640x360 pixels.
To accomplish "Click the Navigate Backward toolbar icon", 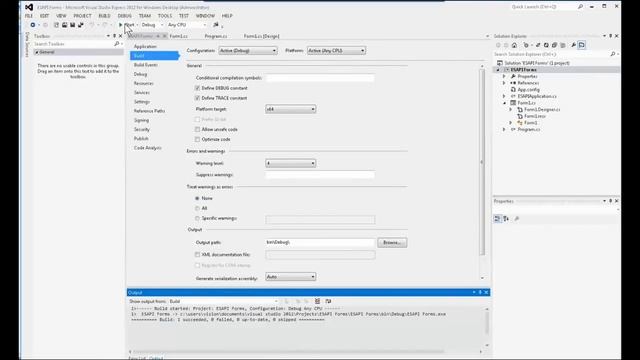I will point(33,25).
